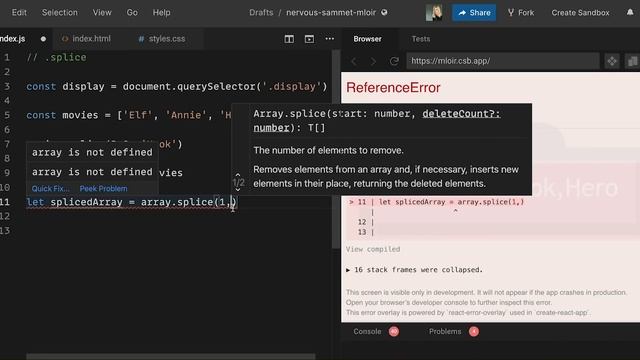
Task: Split the editor with the split-view icon
Action: pos(289,39)
